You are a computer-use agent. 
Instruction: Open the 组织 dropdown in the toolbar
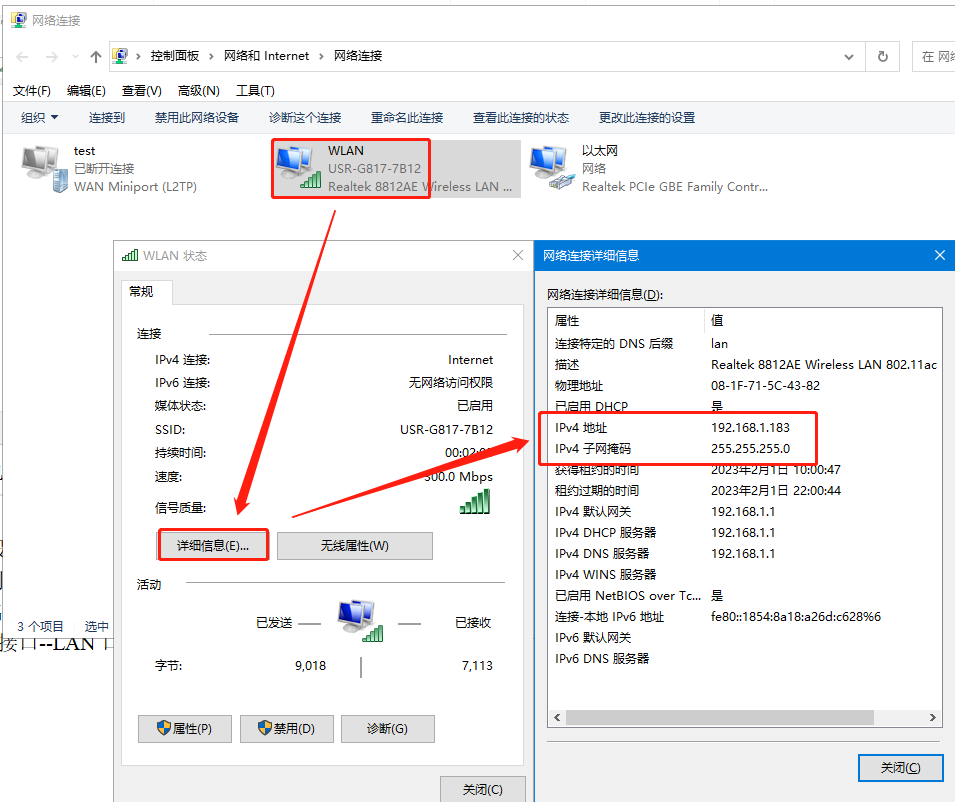(x=39, y=117)
